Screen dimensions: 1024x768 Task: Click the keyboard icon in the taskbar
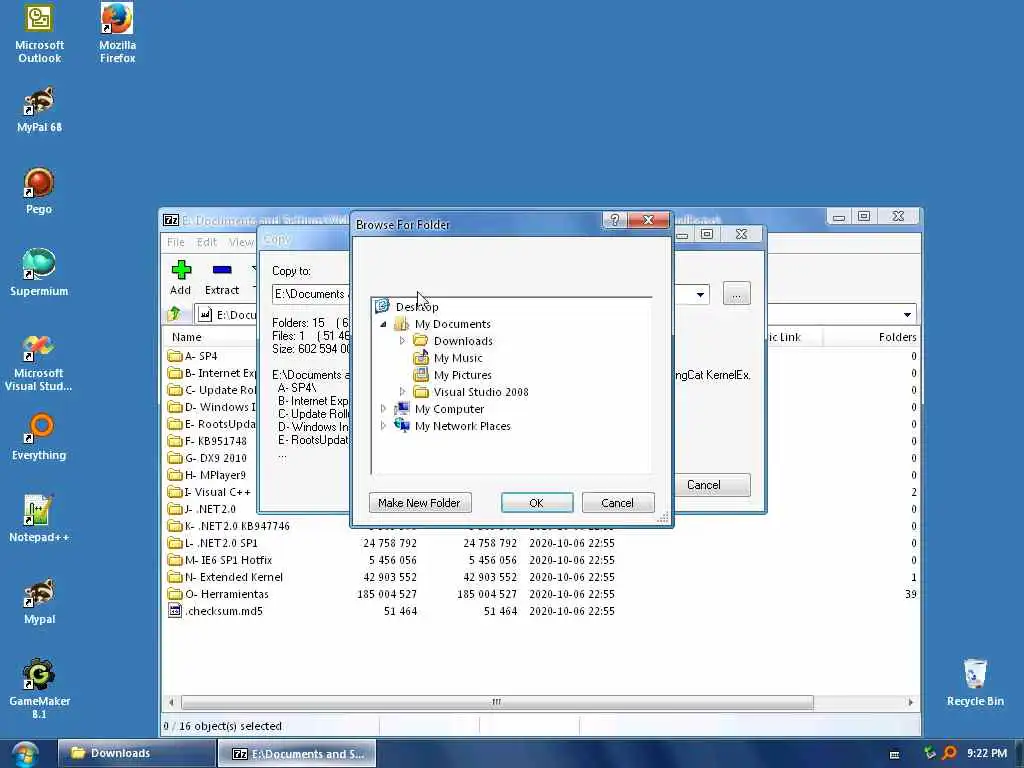(x=895, y=754)
